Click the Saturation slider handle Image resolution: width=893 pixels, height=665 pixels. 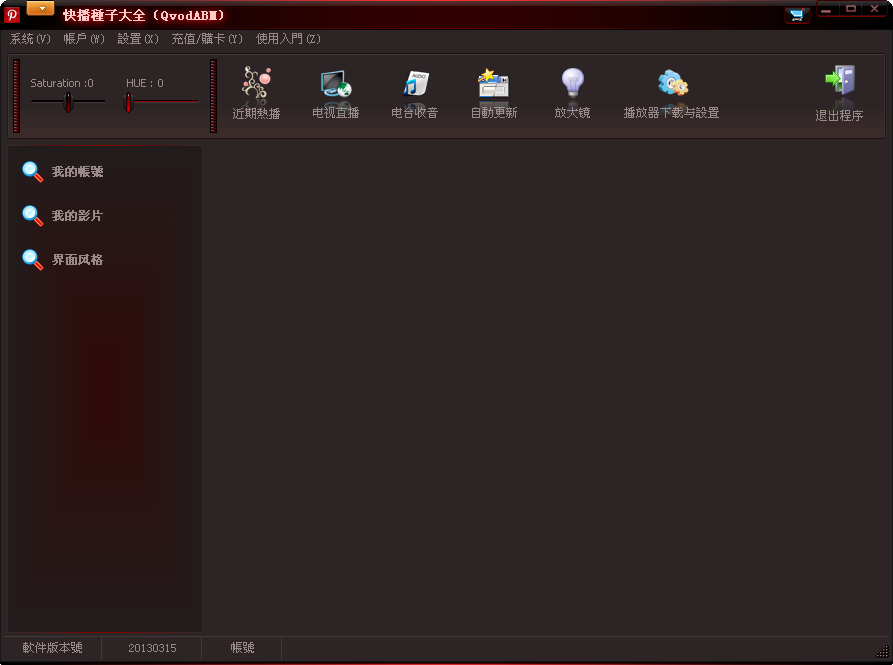pos(69,102)
